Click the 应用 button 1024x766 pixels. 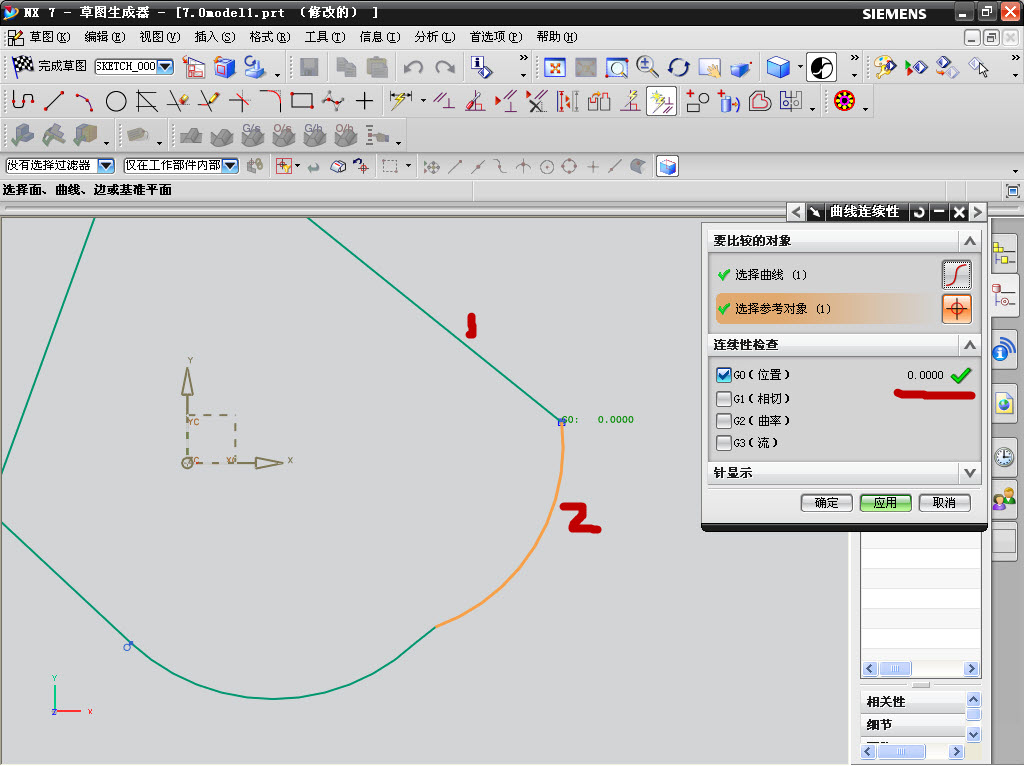885,503
